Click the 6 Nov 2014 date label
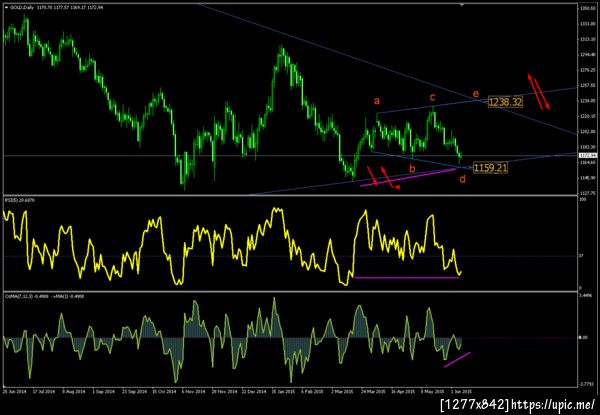The width and height of the screenshot is (600, 415). 194,392
